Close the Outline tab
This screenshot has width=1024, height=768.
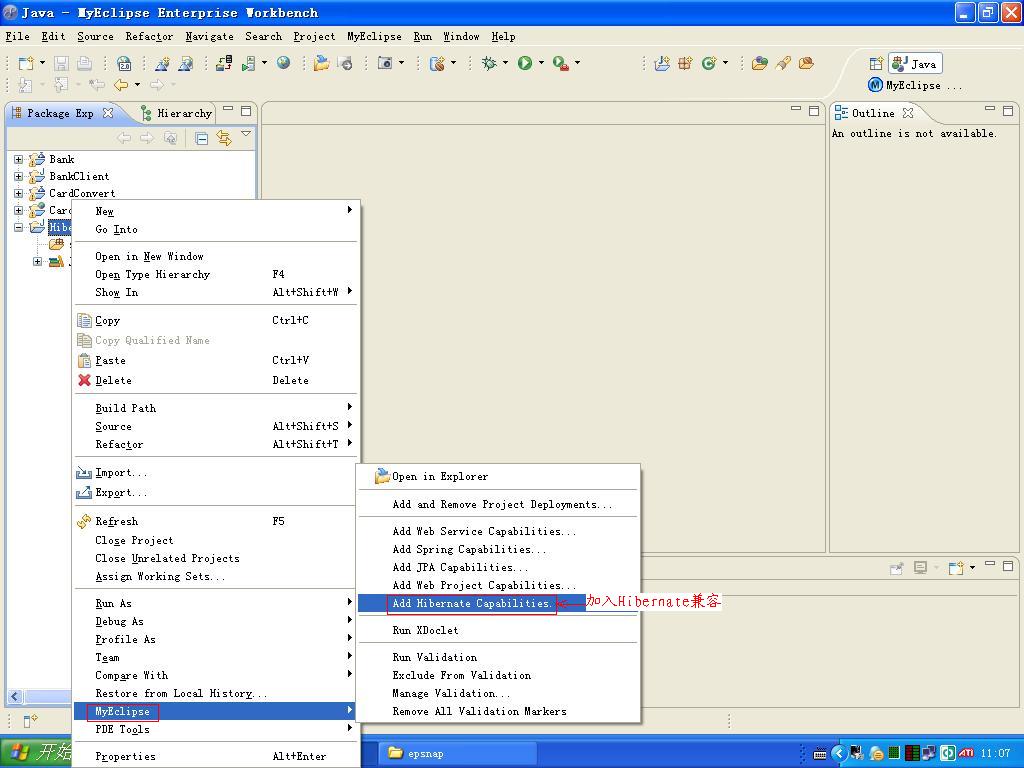pyautogui.click(x=908, y=113)
